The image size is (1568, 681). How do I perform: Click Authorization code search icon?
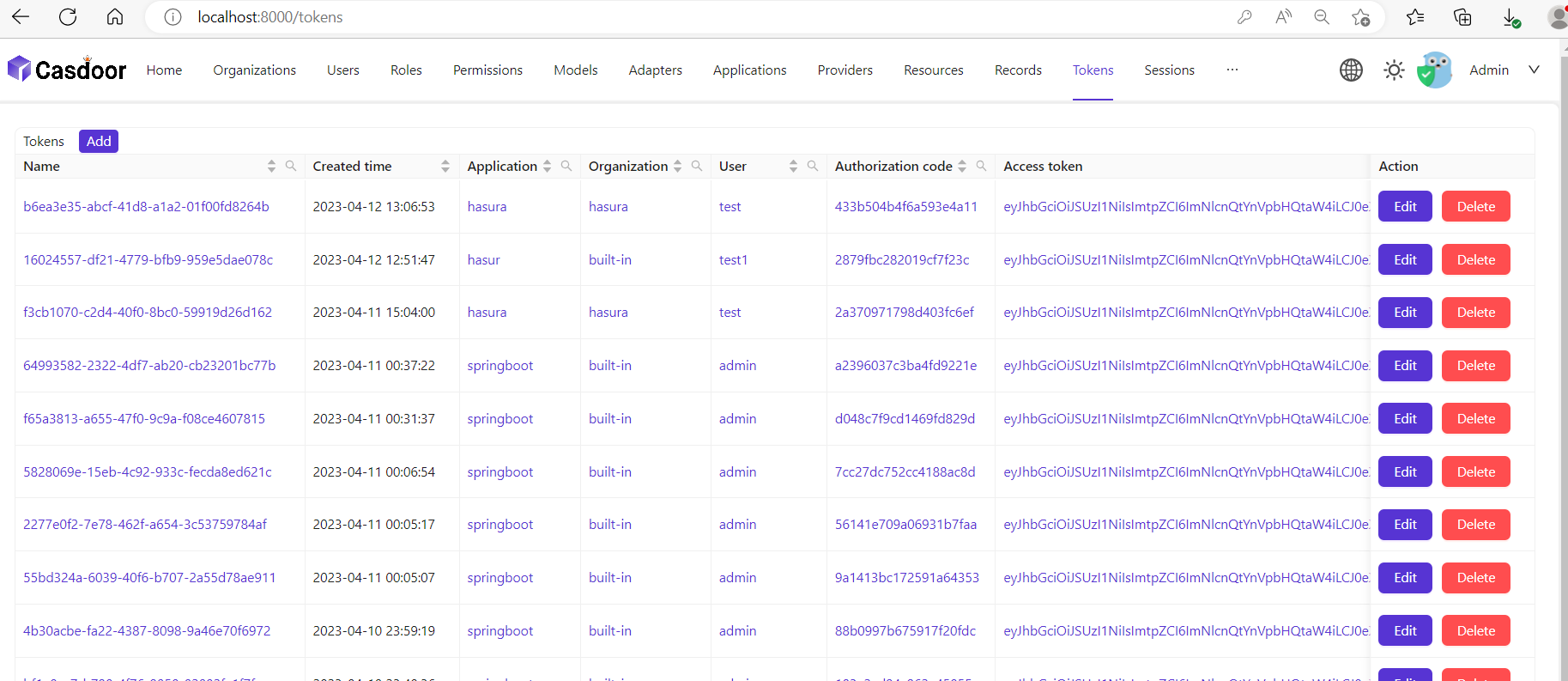(981, 166)
